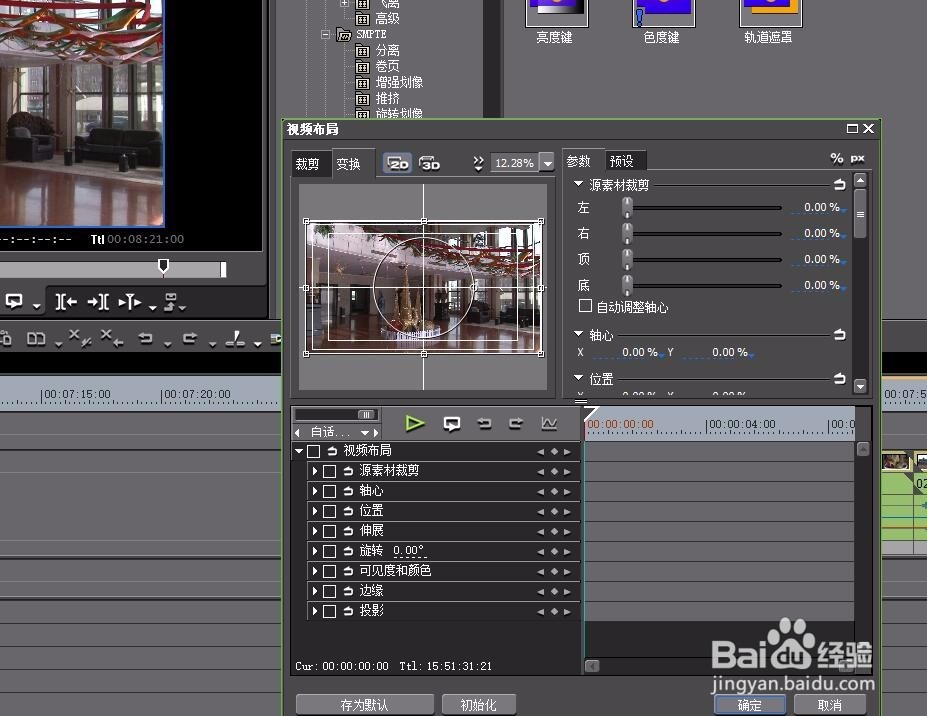Click the loop playback icon next to play
This screenshot has height=716, width=927.
(x=452, y=424)
